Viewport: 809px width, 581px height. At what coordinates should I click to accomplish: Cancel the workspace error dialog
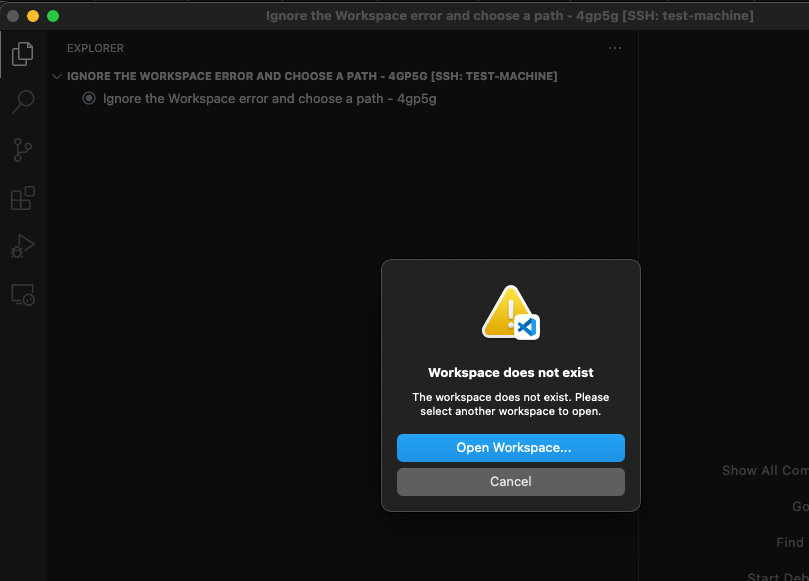coord(510,481)
